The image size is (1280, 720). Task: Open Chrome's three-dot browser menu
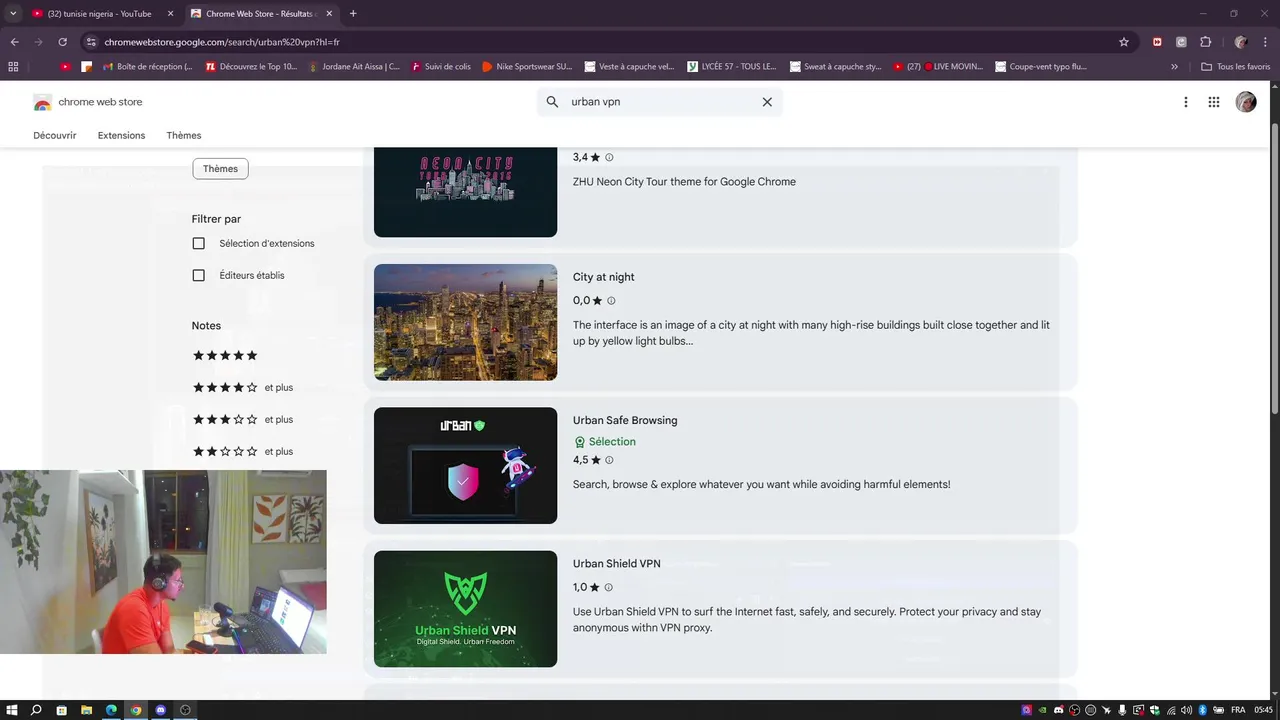click(x=1266, y=42)
